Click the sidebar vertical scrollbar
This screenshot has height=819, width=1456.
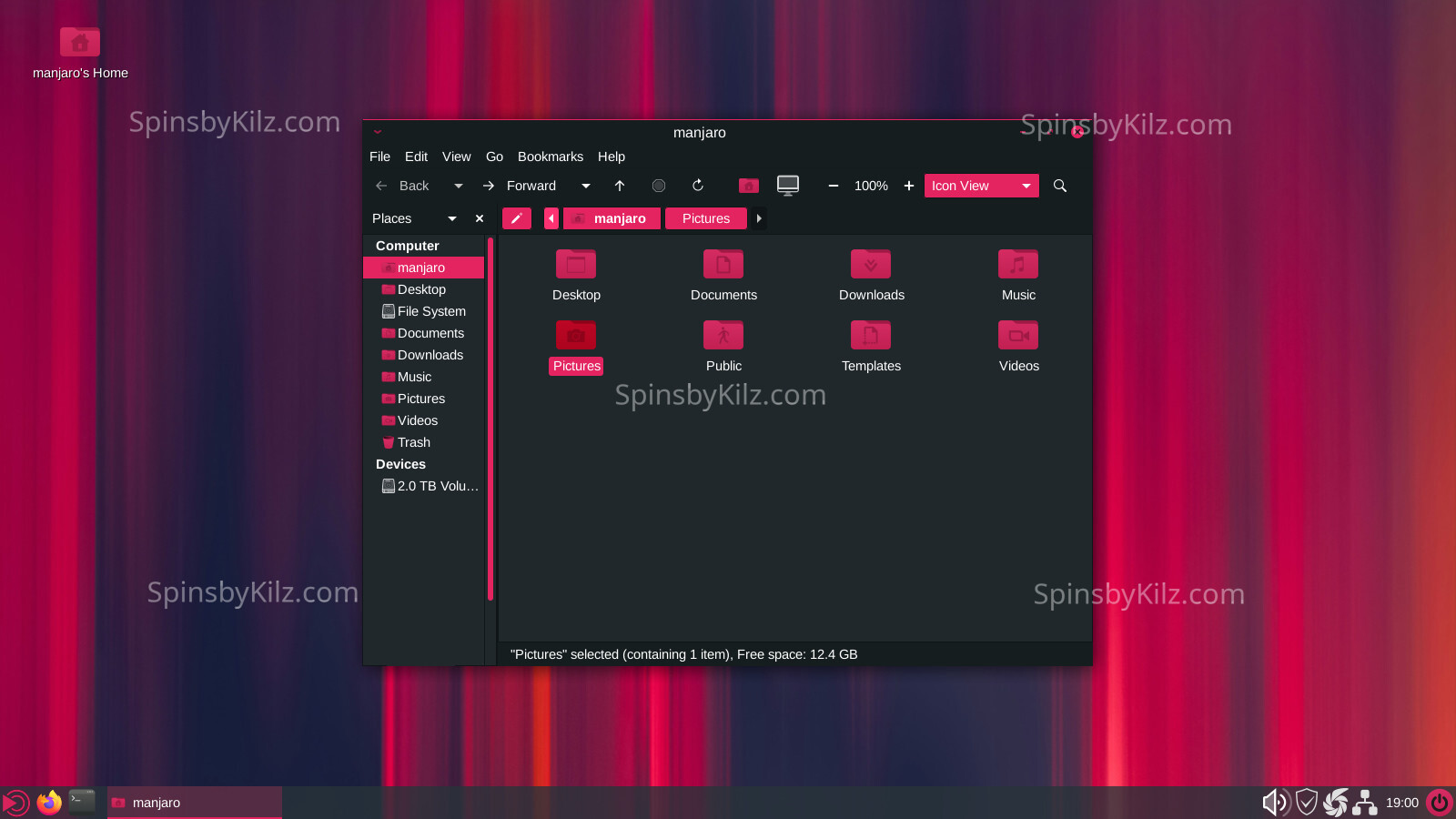coord(490,419)
